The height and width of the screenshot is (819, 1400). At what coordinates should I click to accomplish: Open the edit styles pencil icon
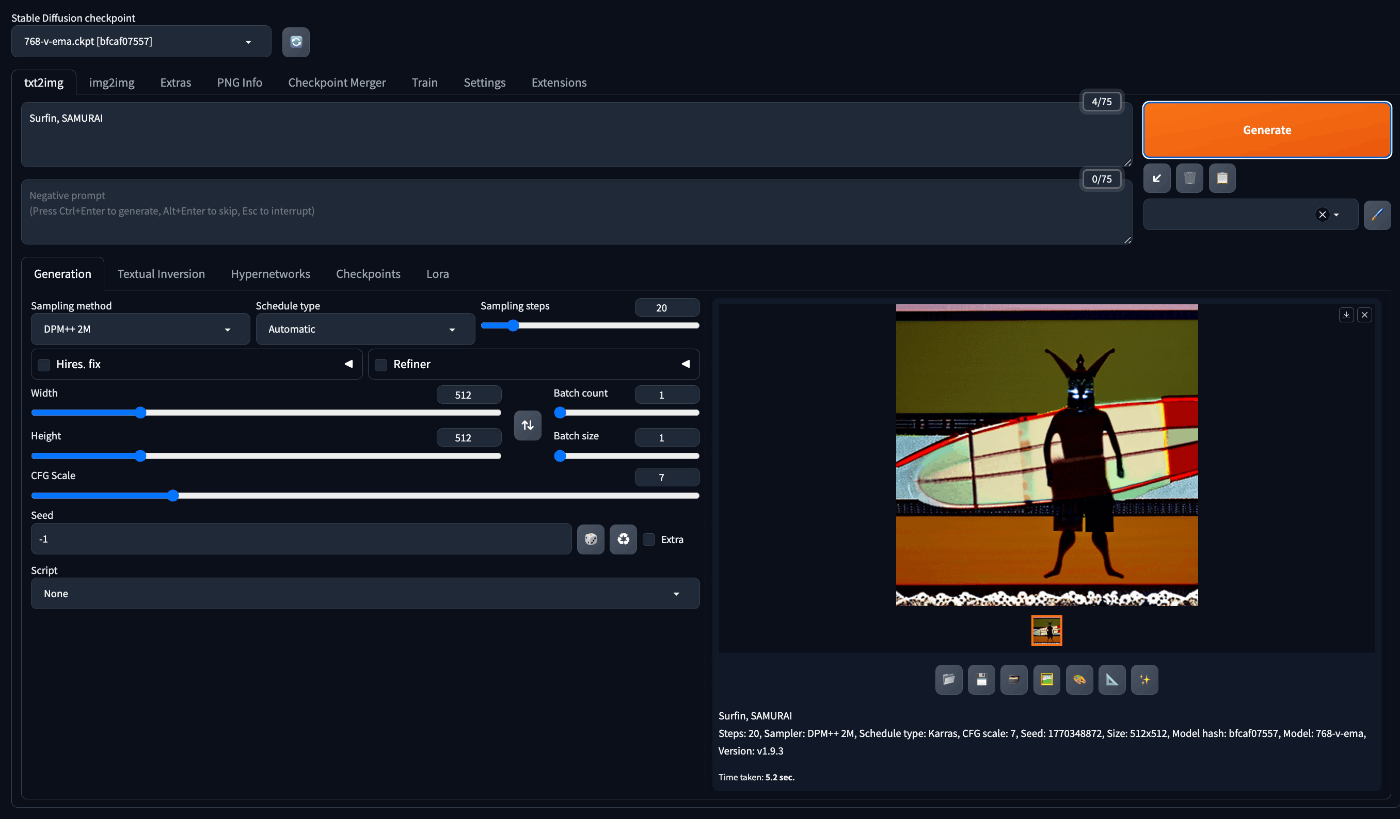coord(1377,214)
